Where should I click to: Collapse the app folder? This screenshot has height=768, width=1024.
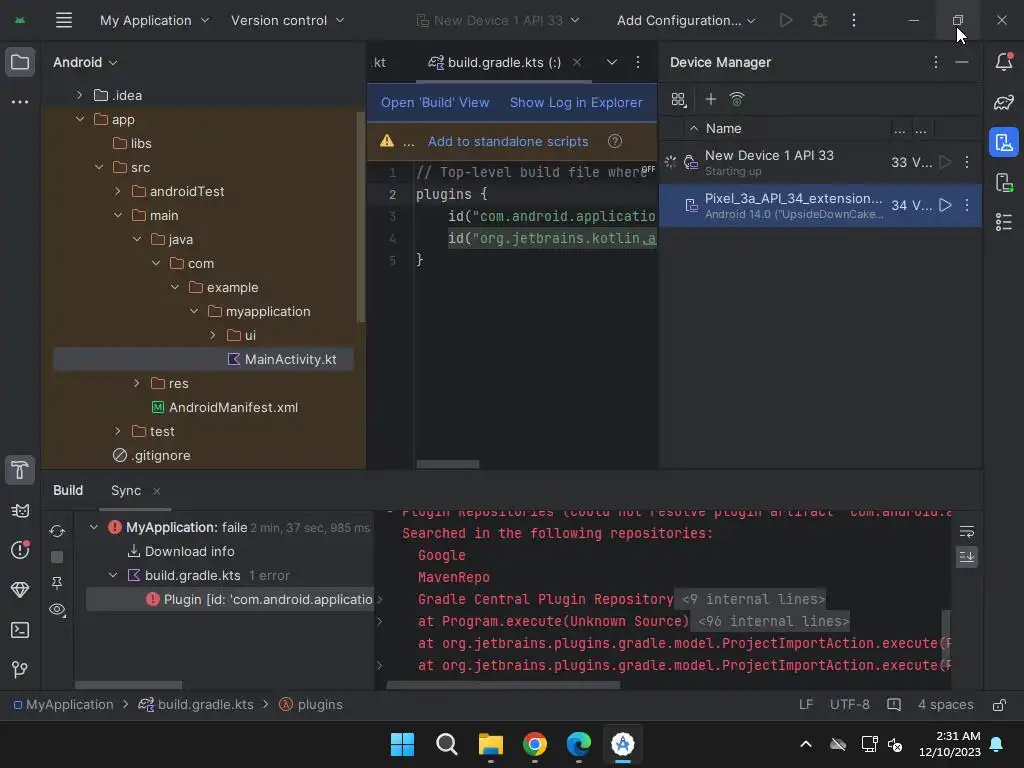pos(80,119)
